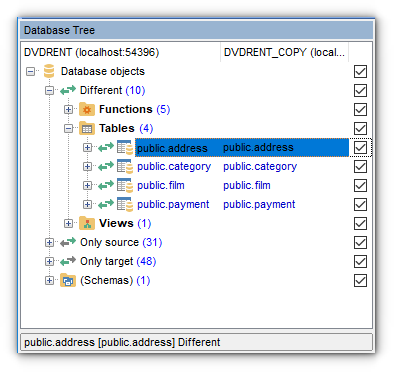Select the target public.film entry
The image size is (394, 372).
point(247,185)
